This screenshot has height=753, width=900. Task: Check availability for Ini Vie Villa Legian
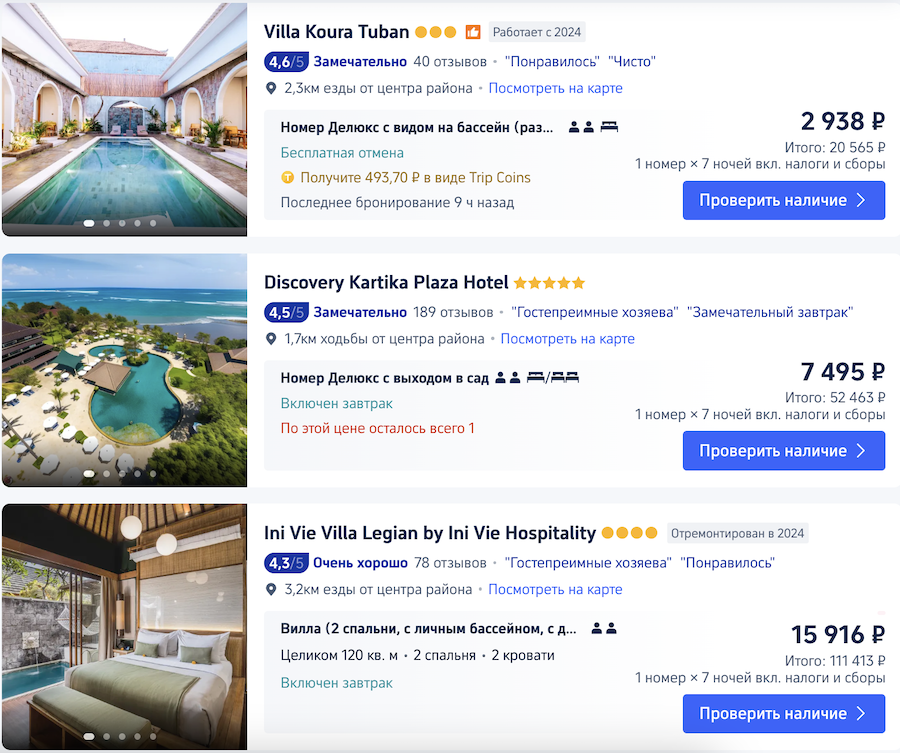(783, 714)
